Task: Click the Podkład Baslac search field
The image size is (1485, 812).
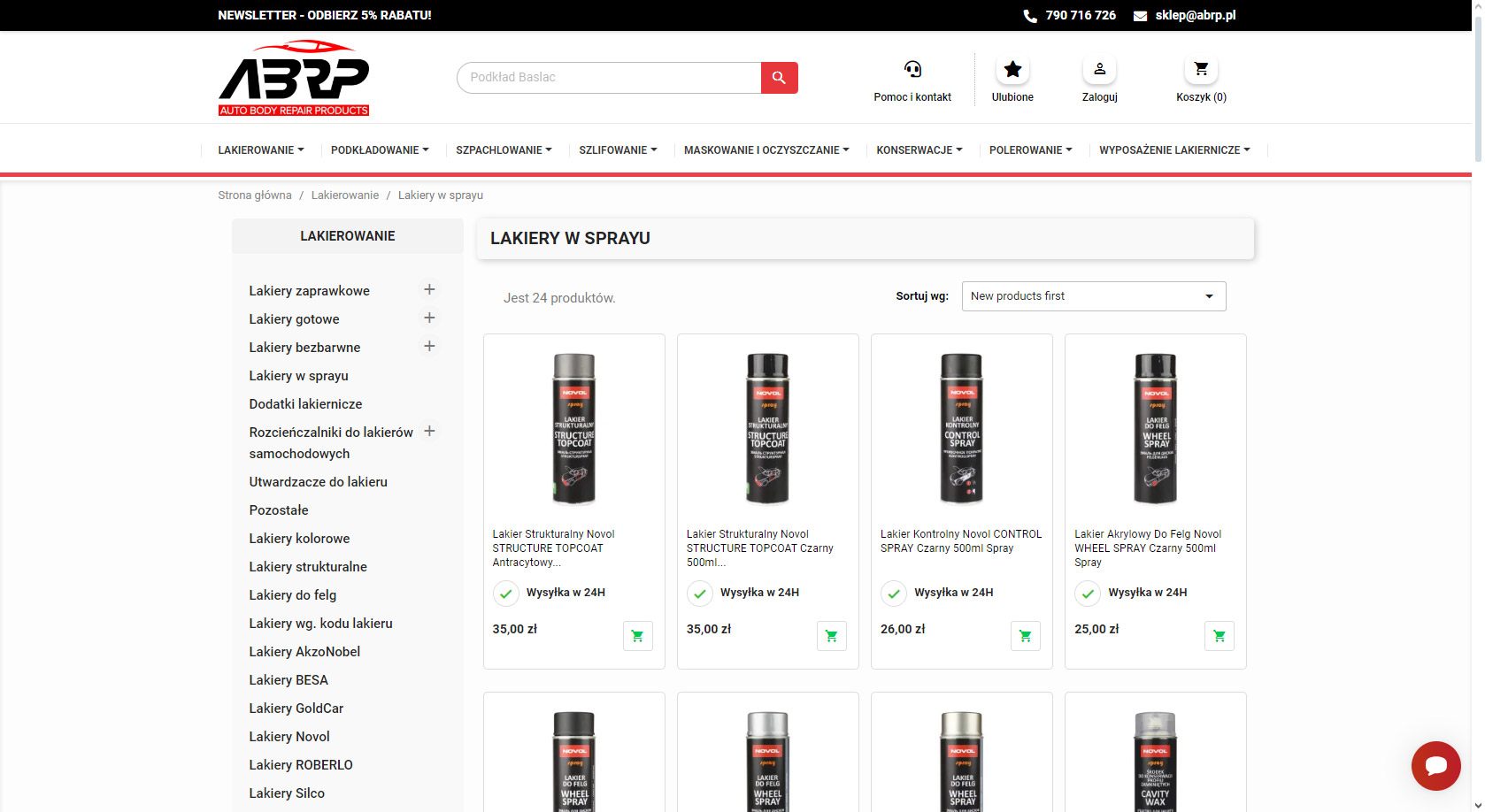Action: click(609, 78)
